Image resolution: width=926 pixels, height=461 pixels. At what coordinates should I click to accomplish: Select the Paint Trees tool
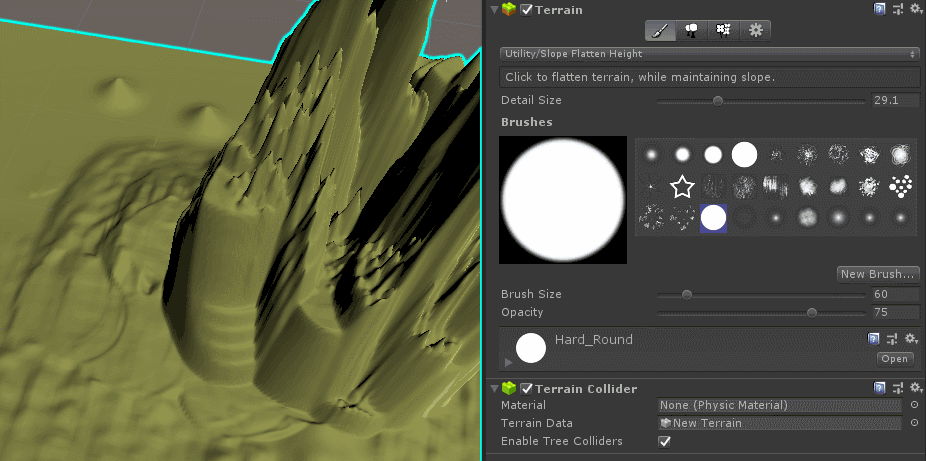(x=692, y=31)
